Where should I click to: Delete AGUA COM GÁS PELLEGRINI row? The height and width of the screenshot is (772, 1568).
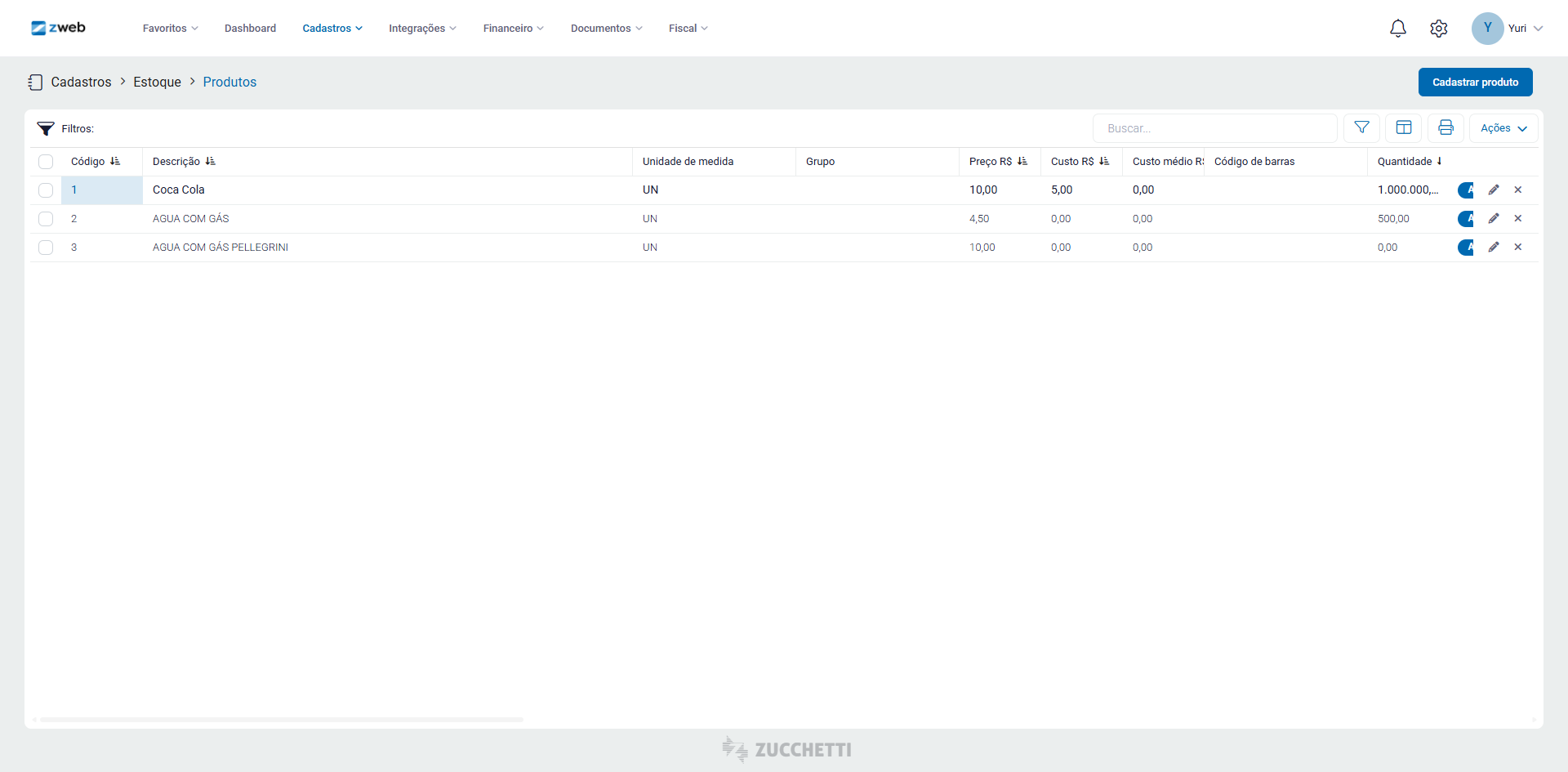click(1517, 247)
